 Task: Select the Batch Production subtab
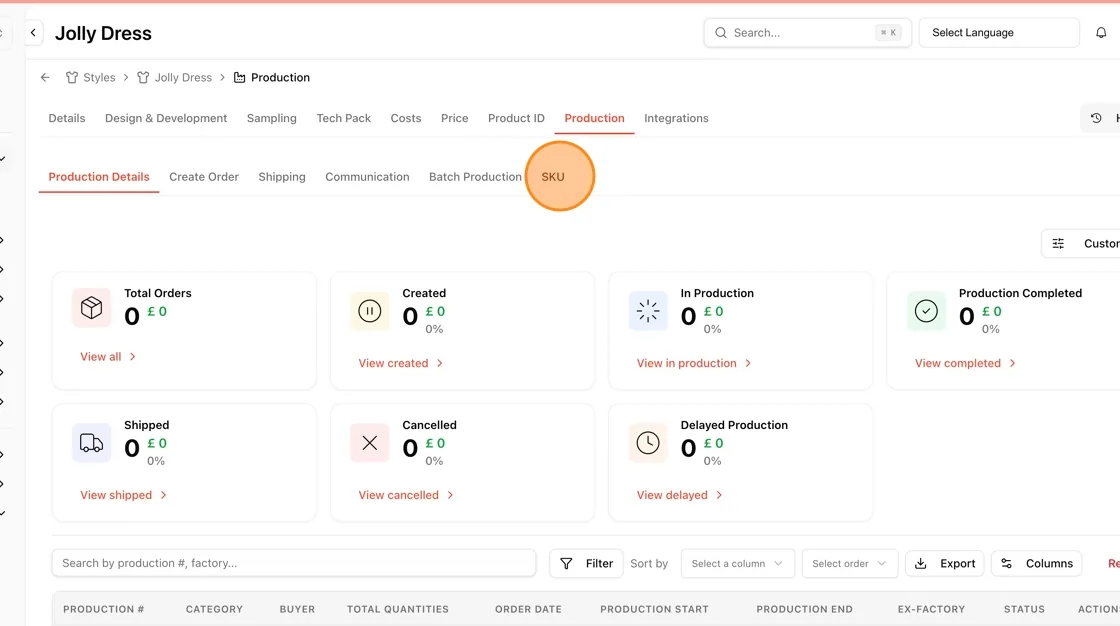coord(475,177)
